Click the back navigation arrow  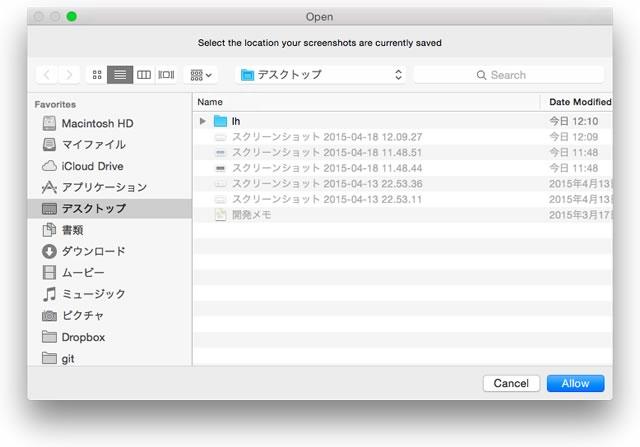(x=47, y=75)
